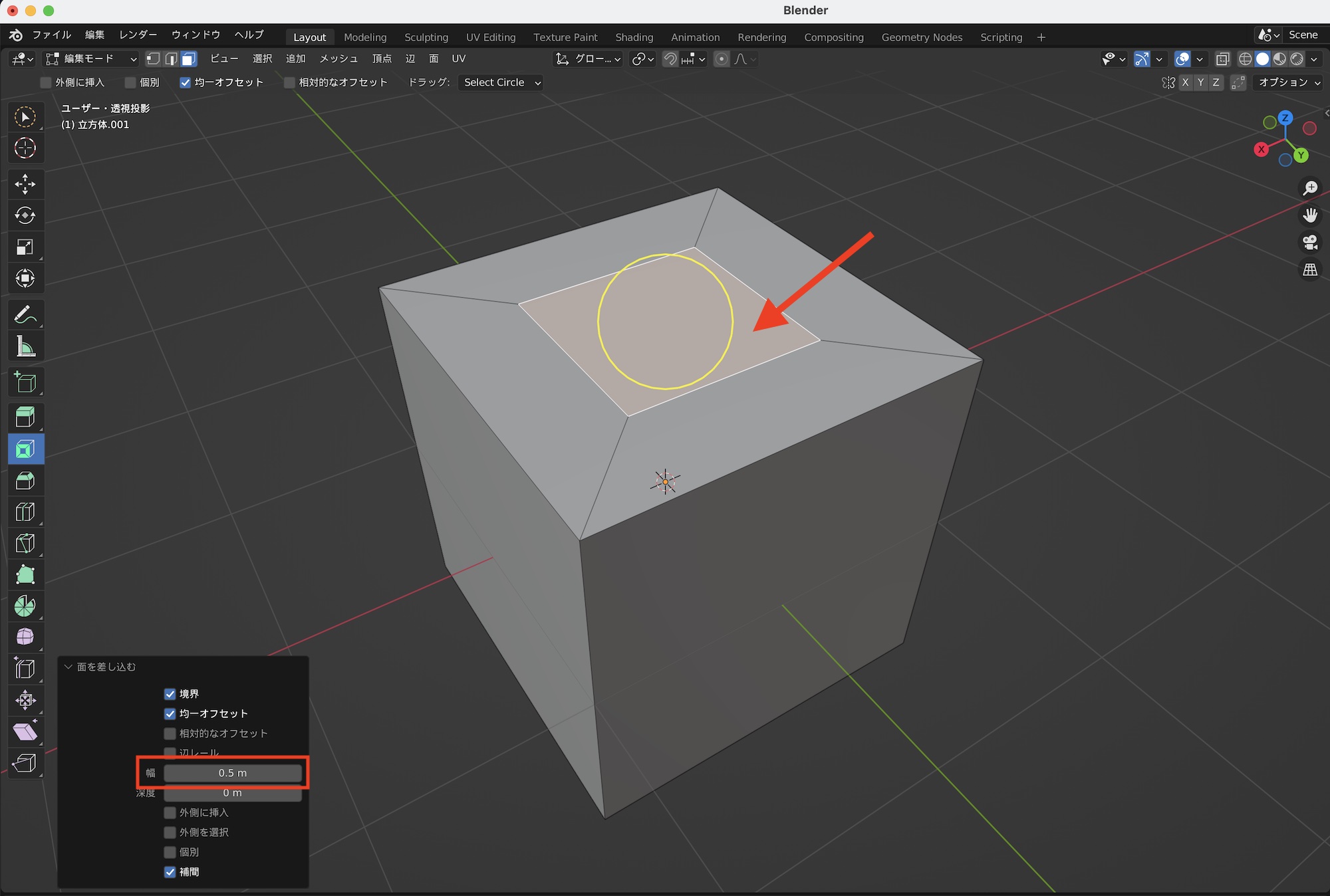Open the メッシュ menu
Viewport: 1330px width, 896px height.
338,59
